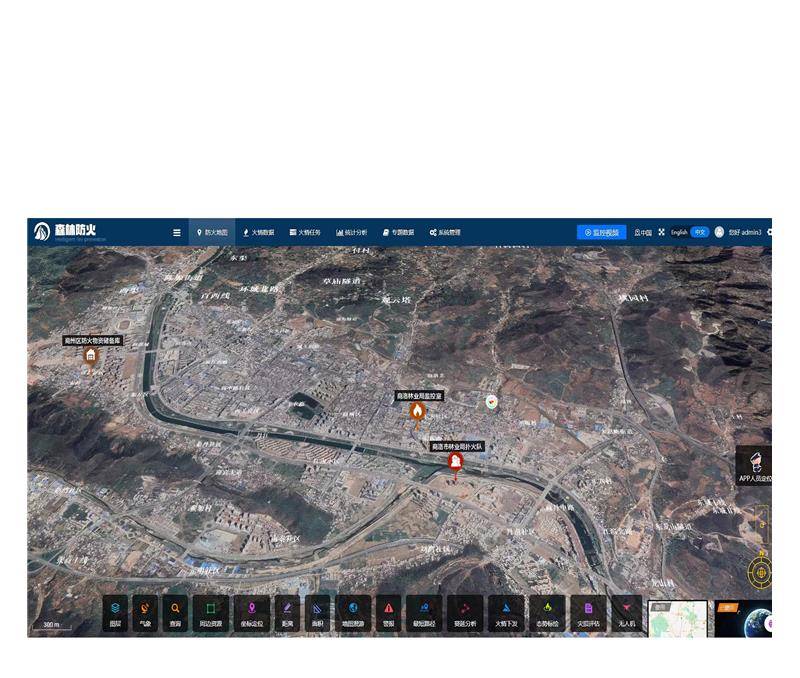This screenshot has height=678, width=800.
Task: Select the 测距 distance measuring tool
Action: [x=287, y=611]
